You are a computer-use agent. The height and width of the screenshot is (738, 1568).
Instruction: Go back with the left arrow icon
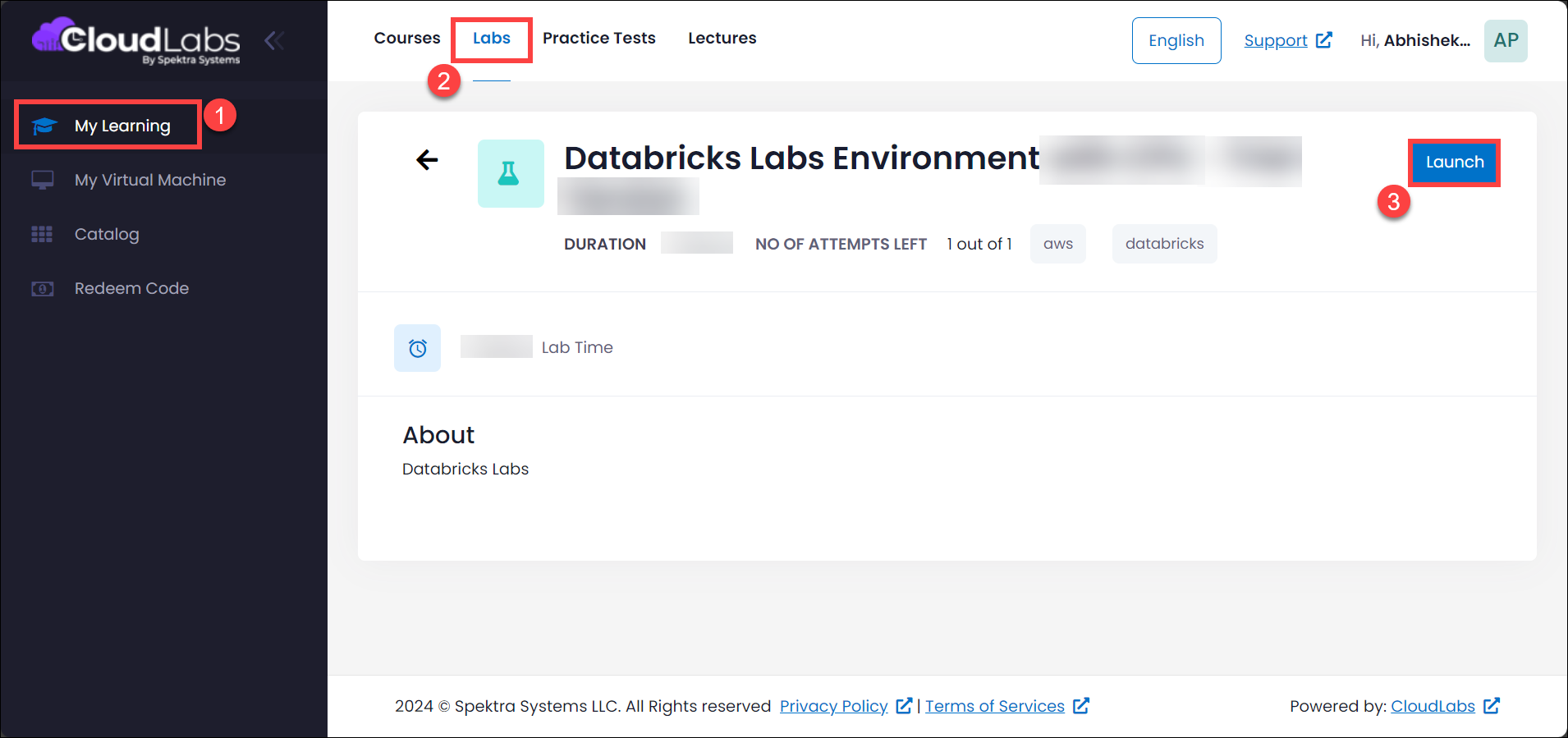[x=427, y=159]
